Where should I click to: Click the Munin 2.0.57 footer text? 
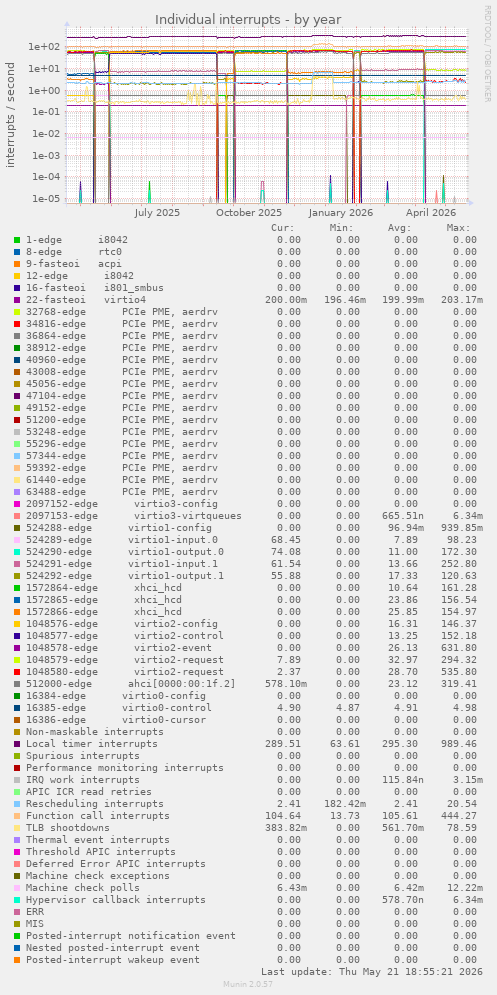coord(248,984)
